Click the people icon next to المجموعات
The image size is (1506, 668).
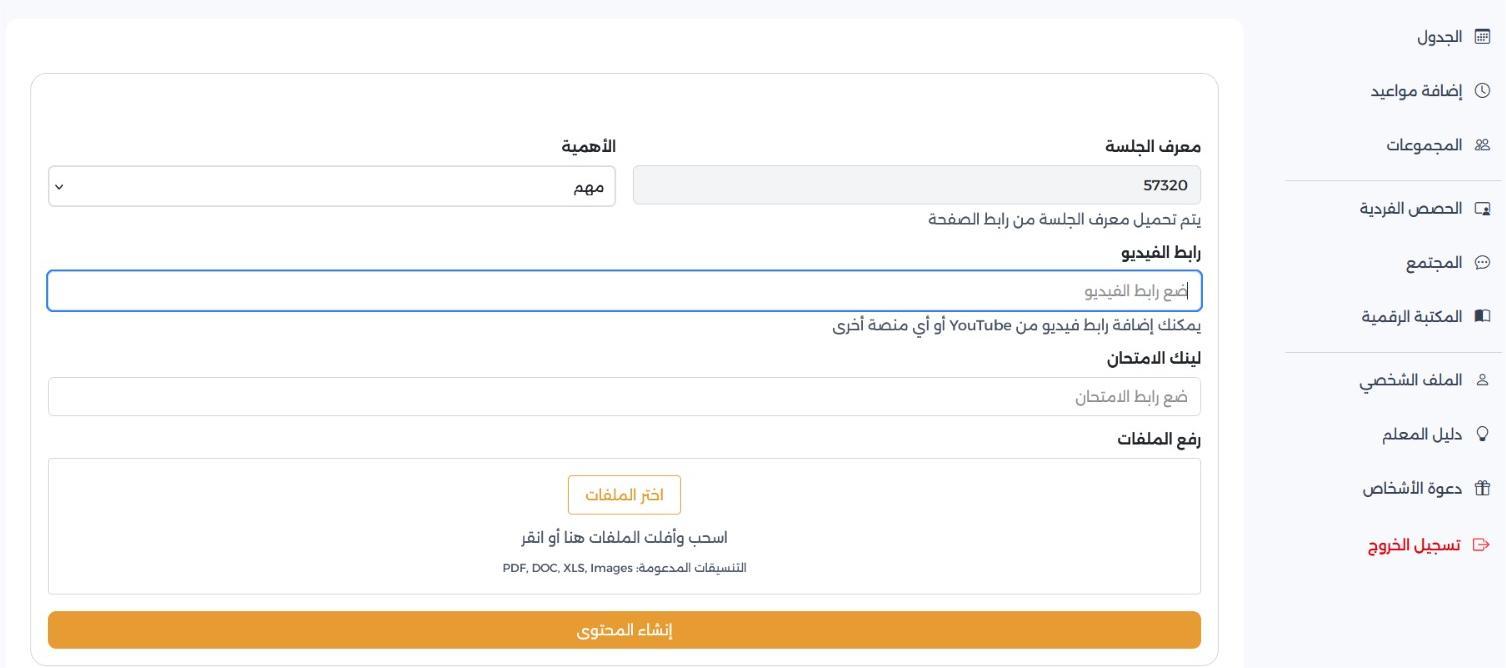[x=1482, y=146]
